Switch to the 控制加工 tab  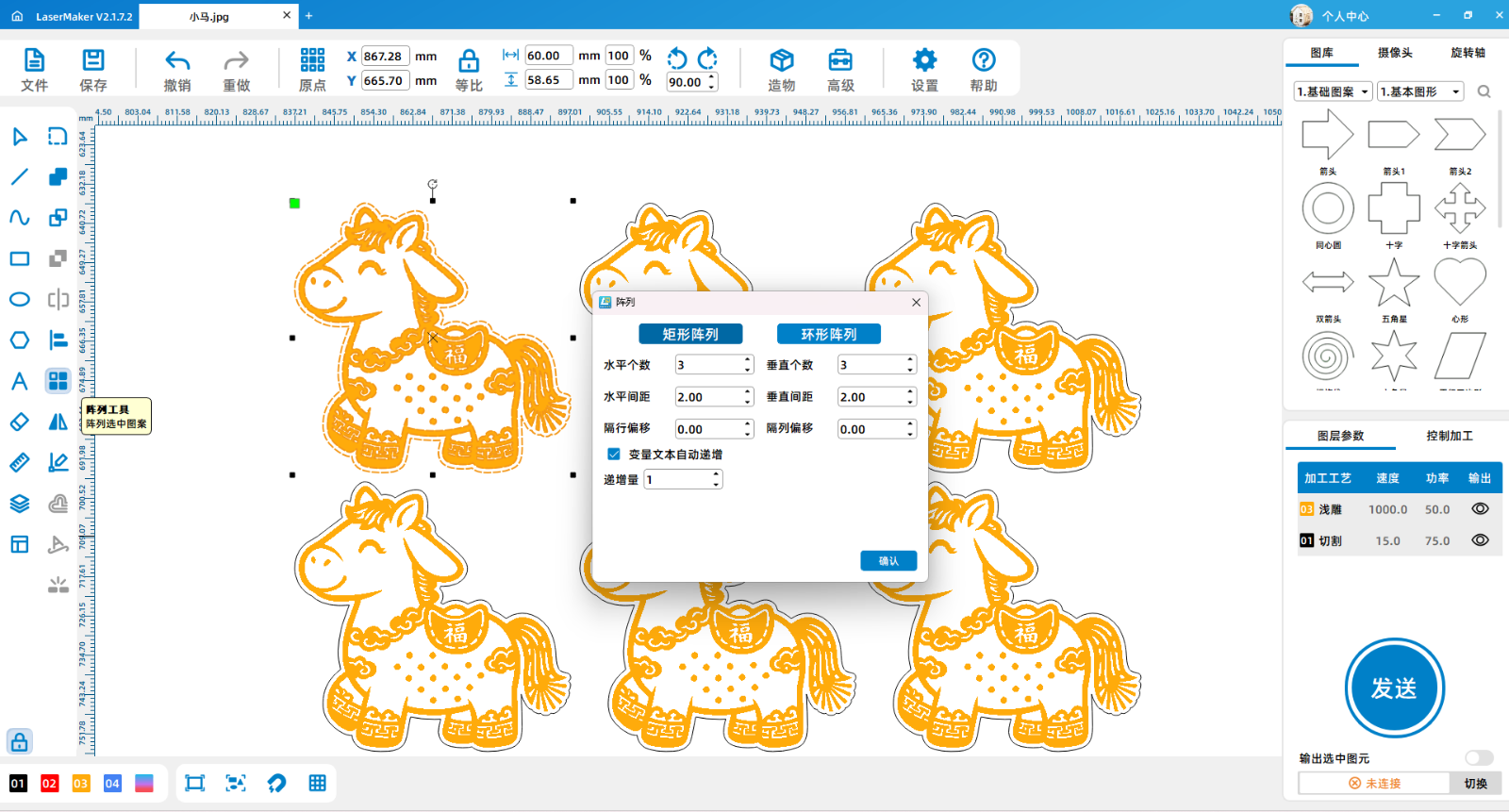pyautogui.click(x=1449, y=436)
